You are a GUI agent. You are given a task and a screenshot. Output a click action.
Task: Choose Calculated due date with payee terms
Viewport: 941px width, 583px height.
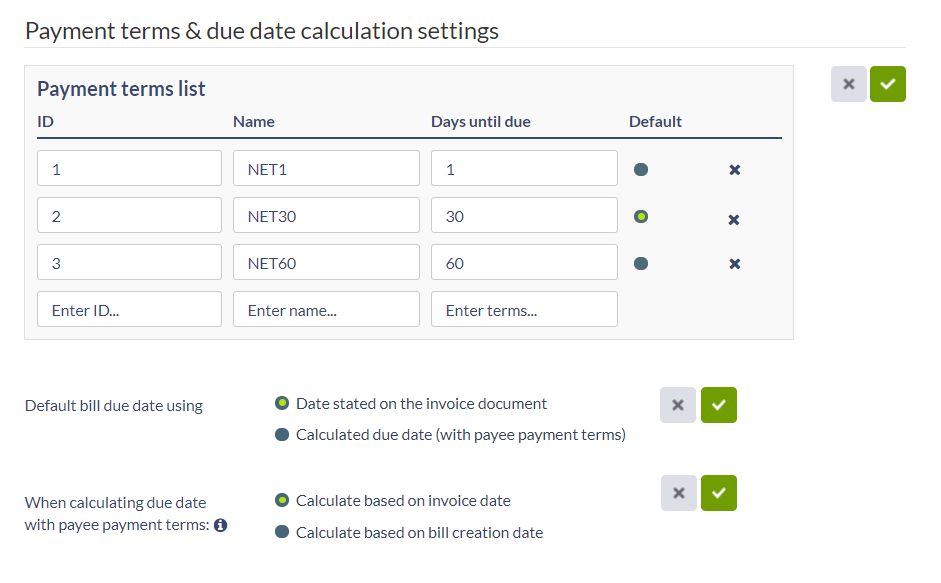(x=450, y=435)
